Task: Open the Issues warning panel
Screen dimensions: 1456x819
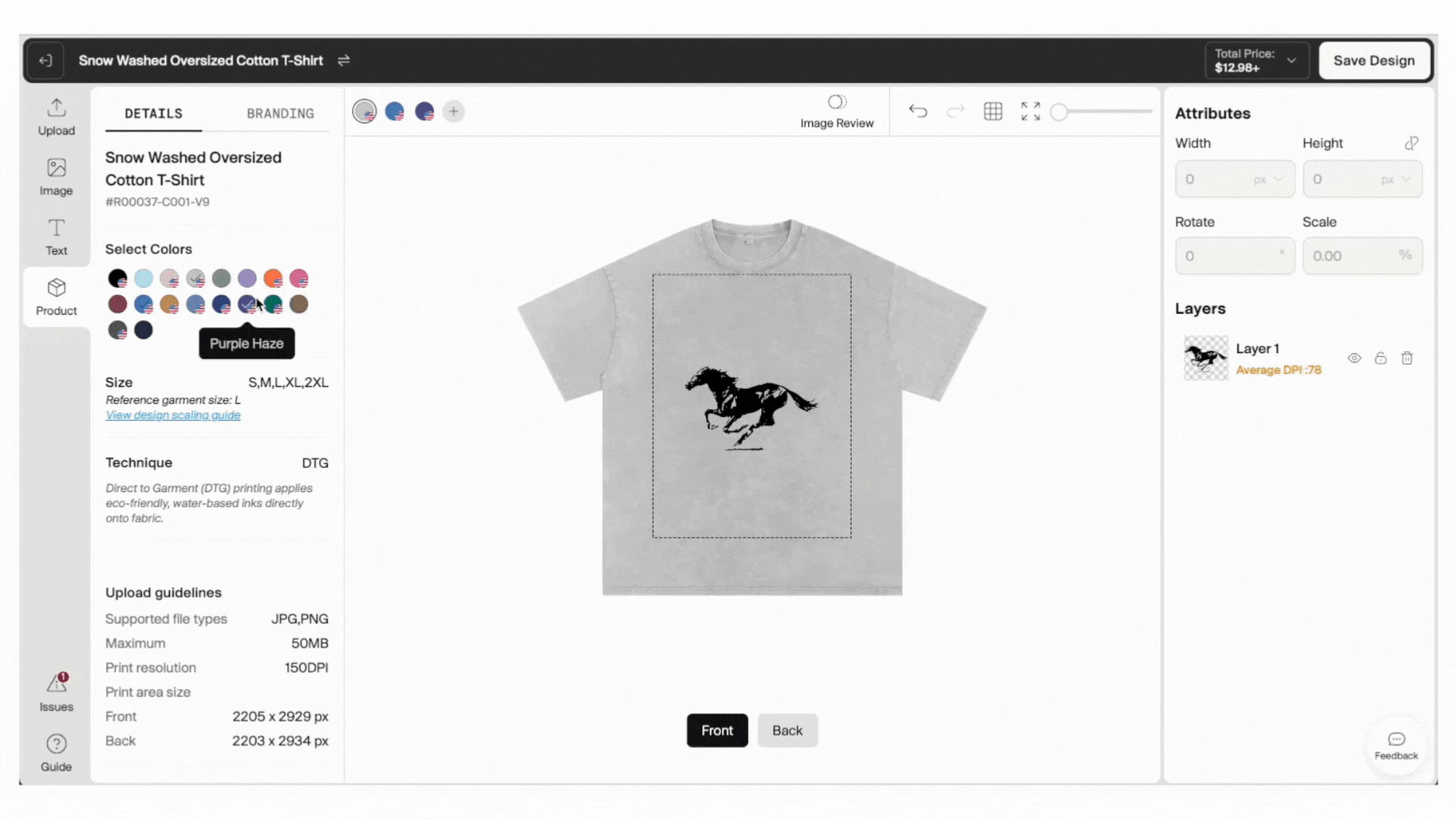Action: (56, 692)
